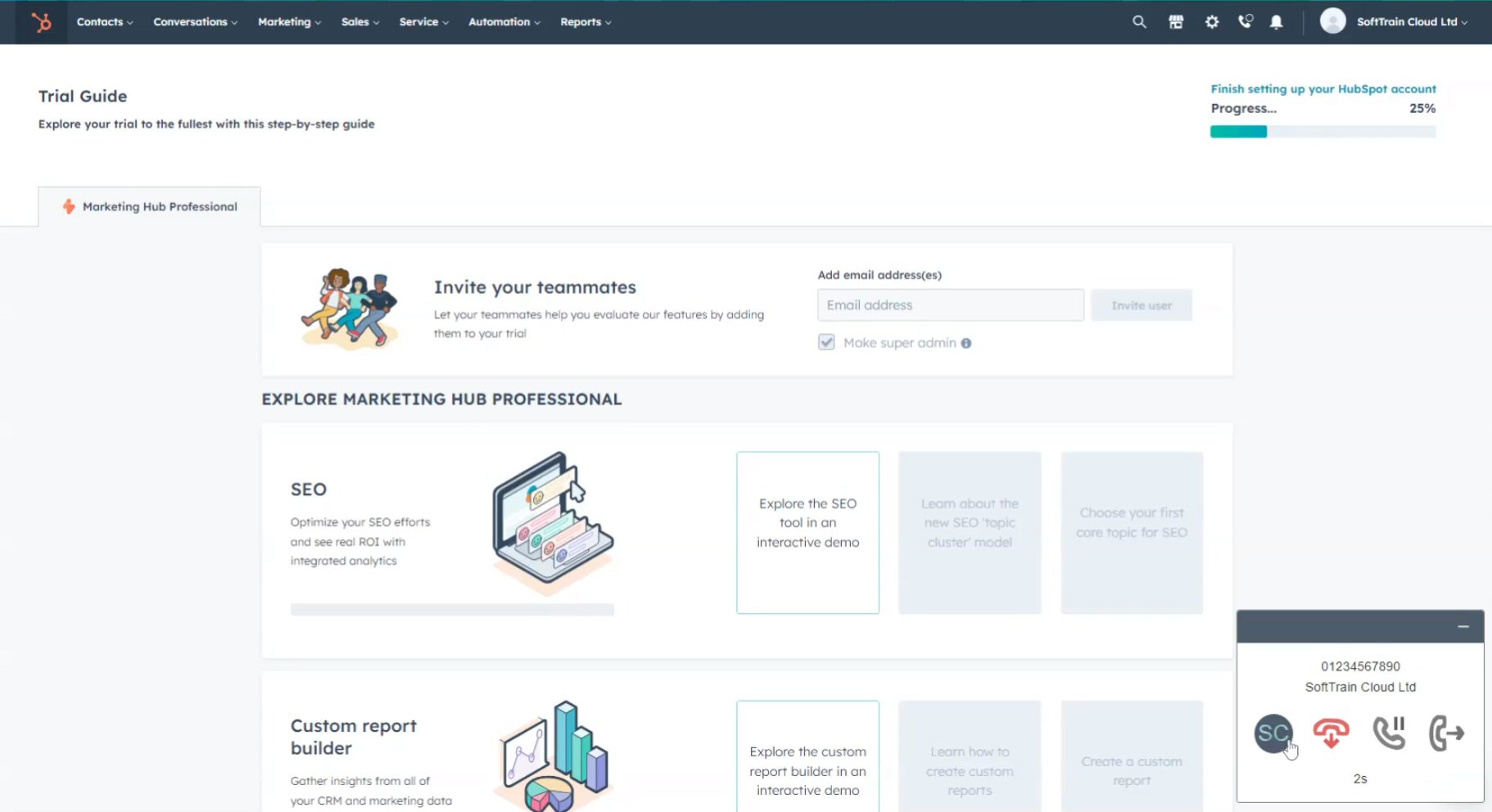Click the teammates illustration
The width and height of the screenshot is (1492, 812).
[x=350, y=309]
